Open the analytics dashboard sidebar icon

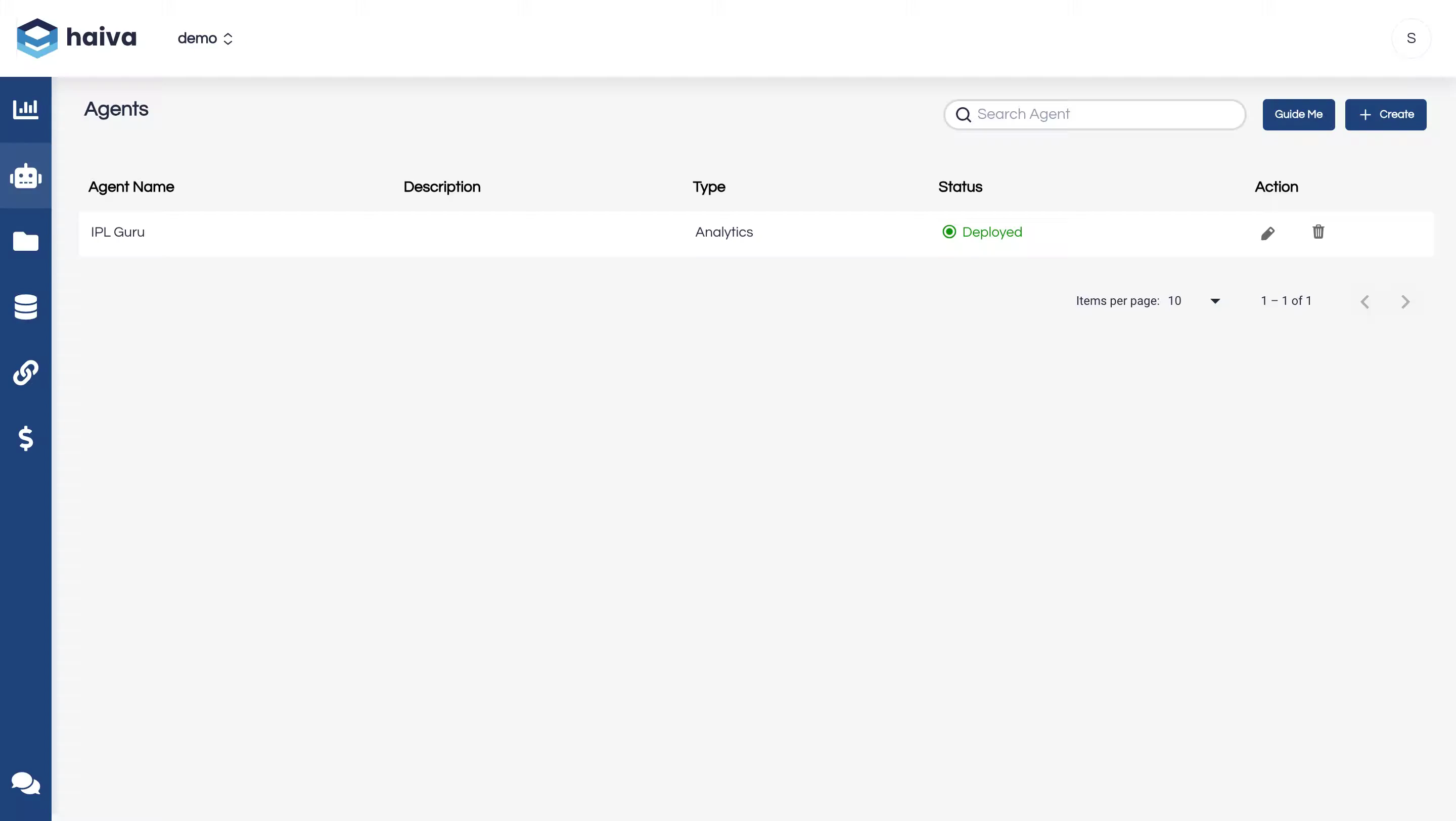25,109
